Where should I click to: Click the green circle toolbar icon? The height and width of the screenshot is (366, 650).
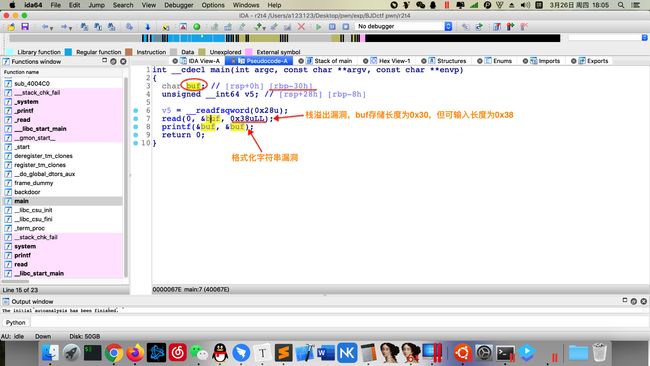(x=197, y=27)
